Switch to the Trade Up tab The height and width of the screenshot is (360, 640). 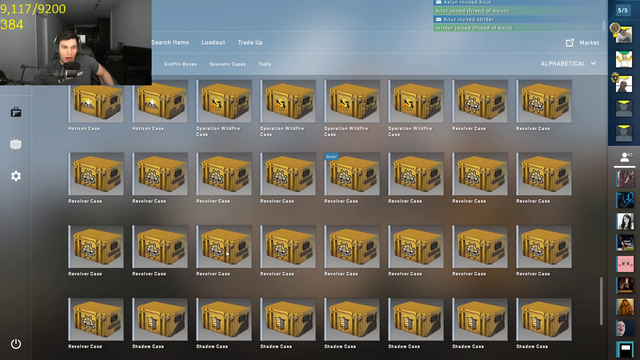[x=250, y=42]
